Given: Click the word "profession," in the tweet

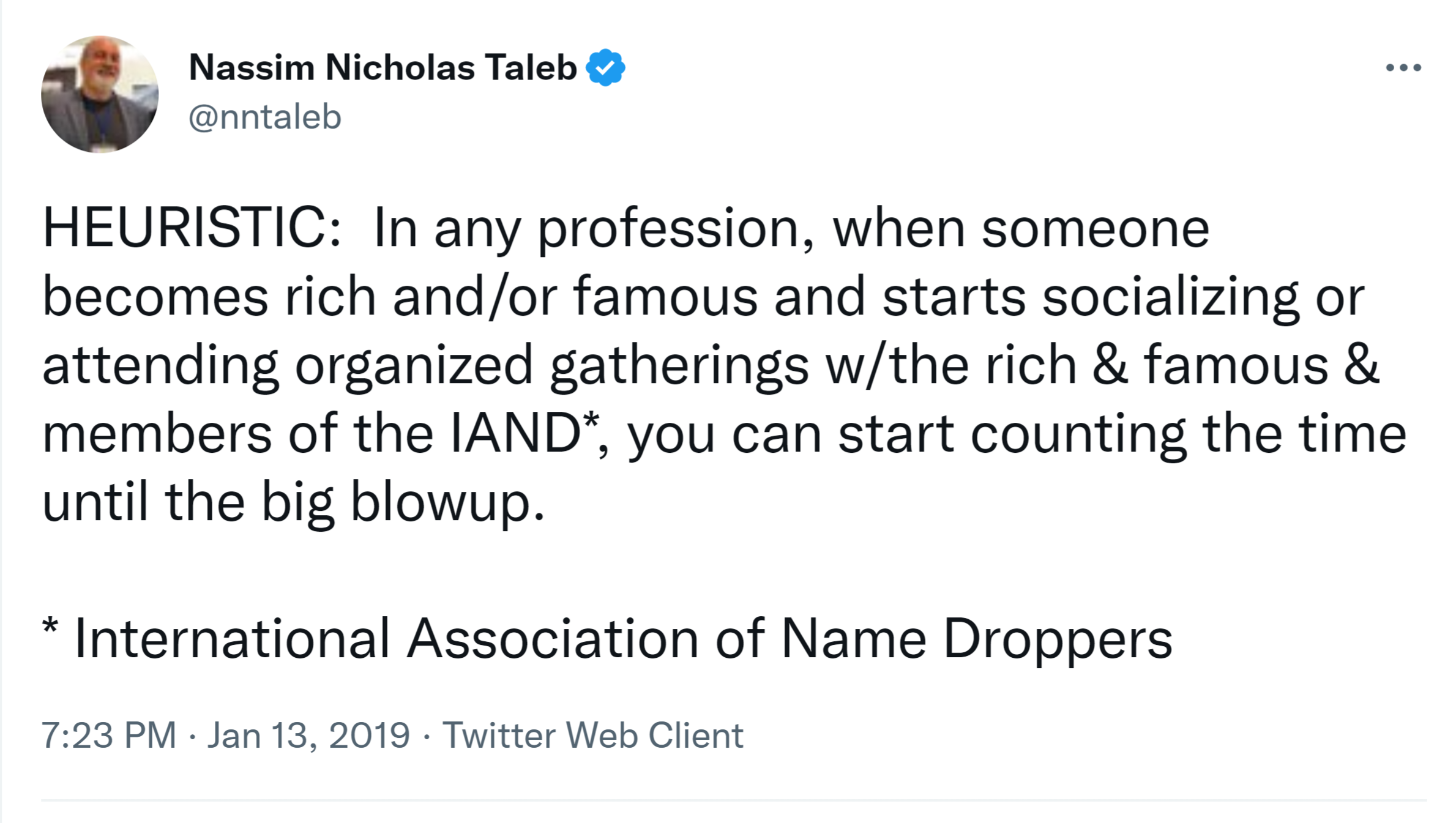Looking at the screenshot, I should point(676,229).
